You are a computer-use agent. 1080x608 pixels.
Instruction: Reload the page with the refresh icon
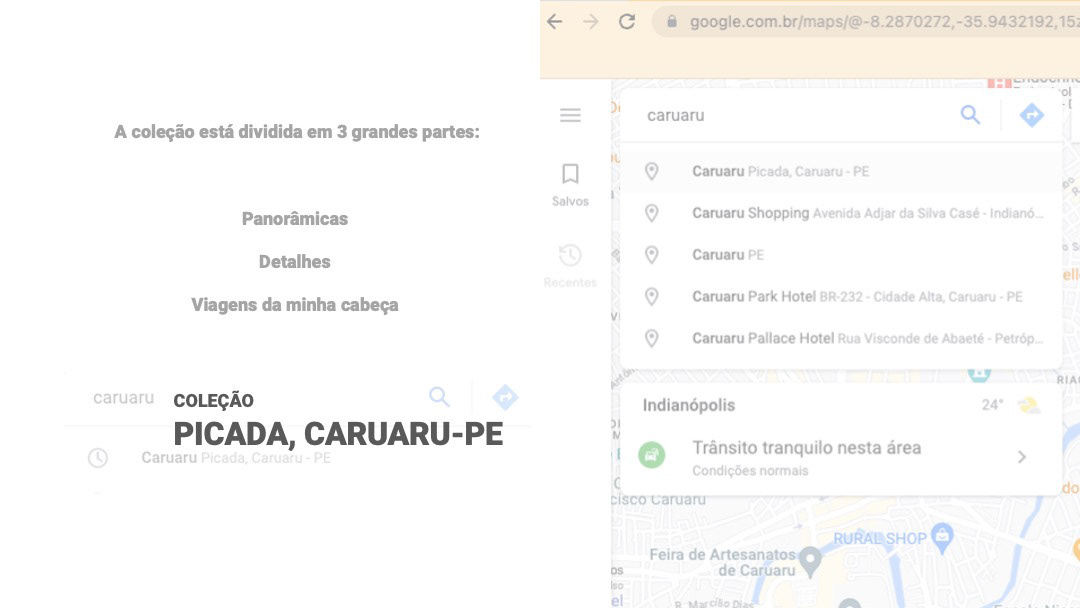(627, 21)
